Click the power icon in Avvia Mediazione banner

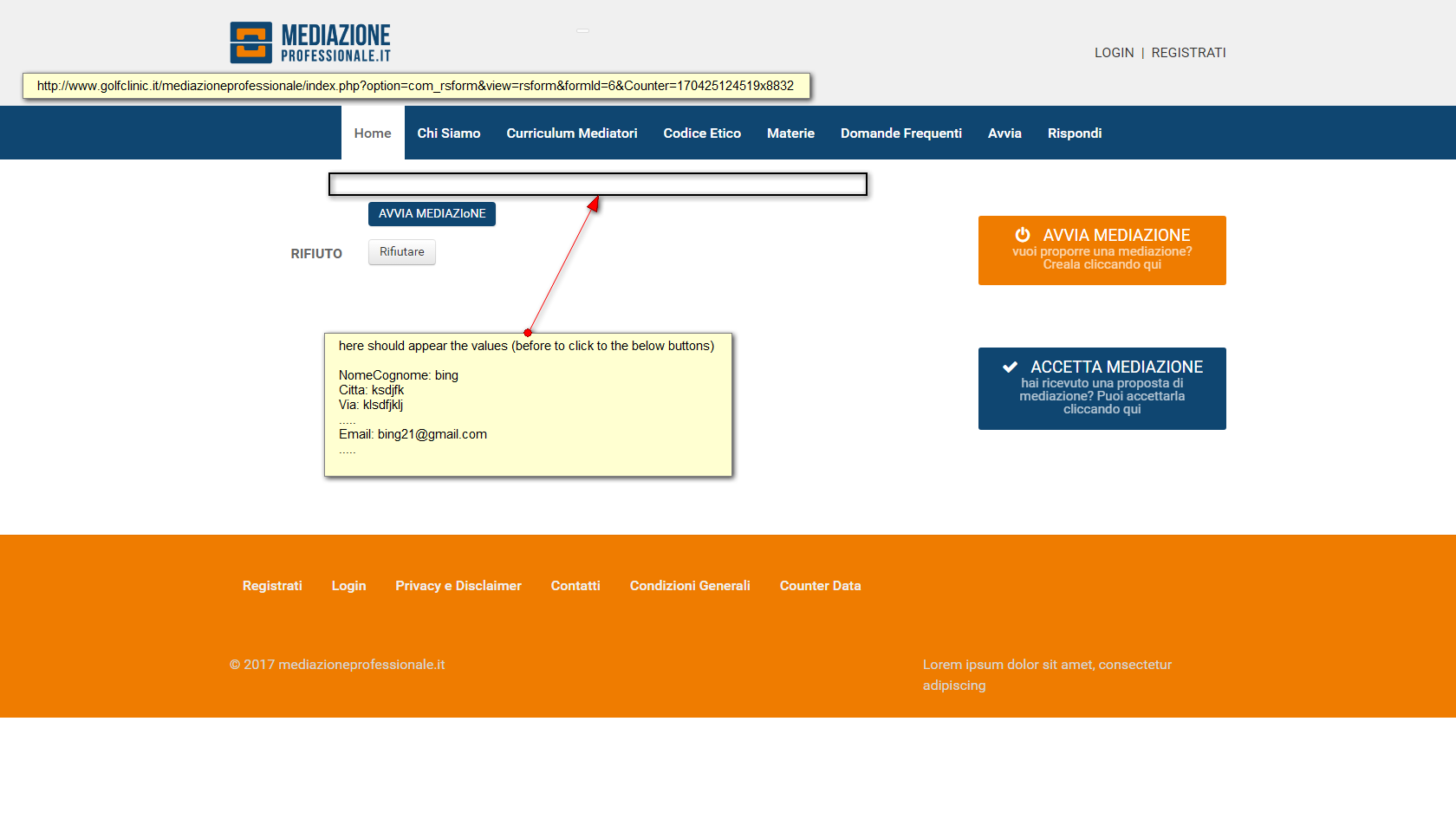click(x=1023, y=235)
